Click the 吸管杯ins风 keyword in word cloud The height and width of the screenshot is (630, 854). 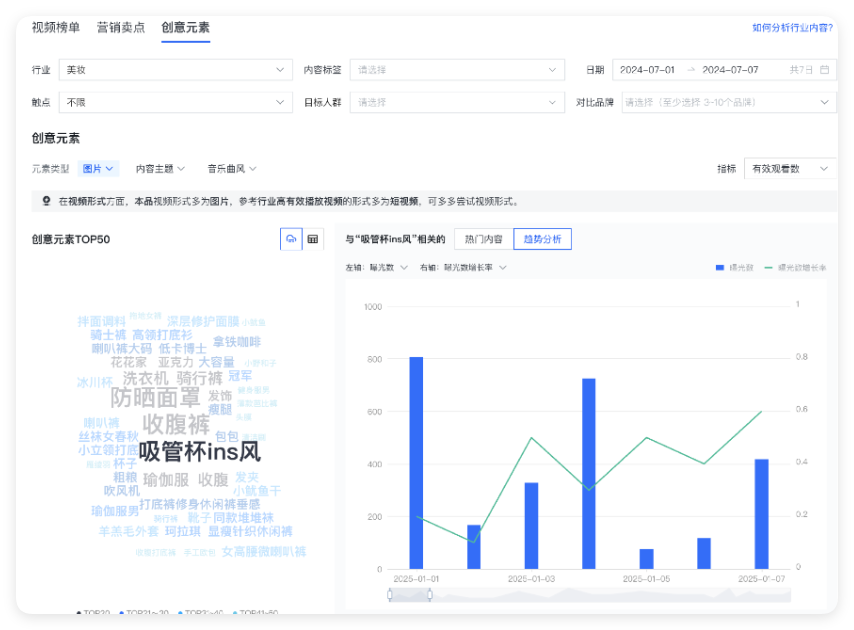(x=197, y=450)
